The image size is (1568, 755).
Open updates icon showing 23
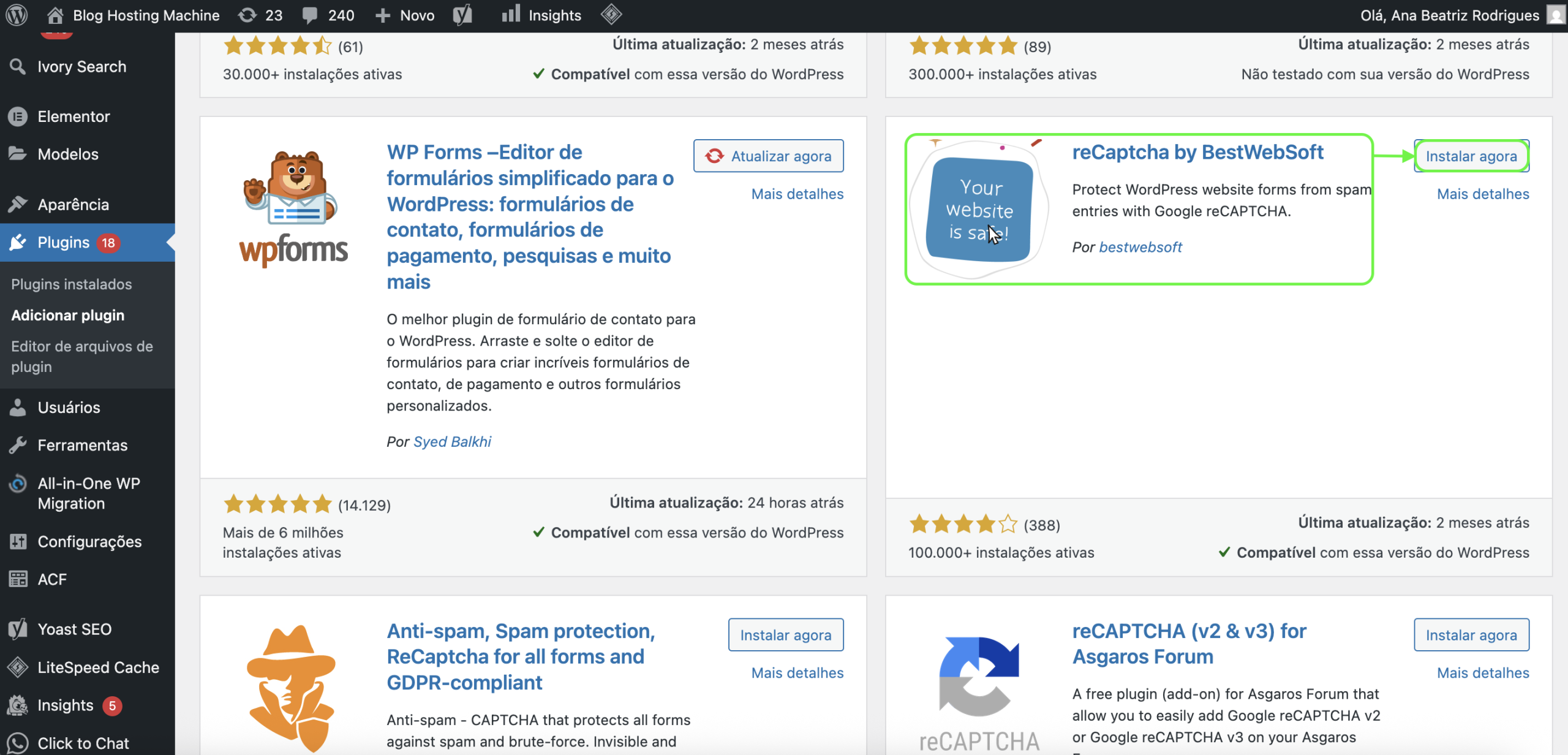point(247,15)
